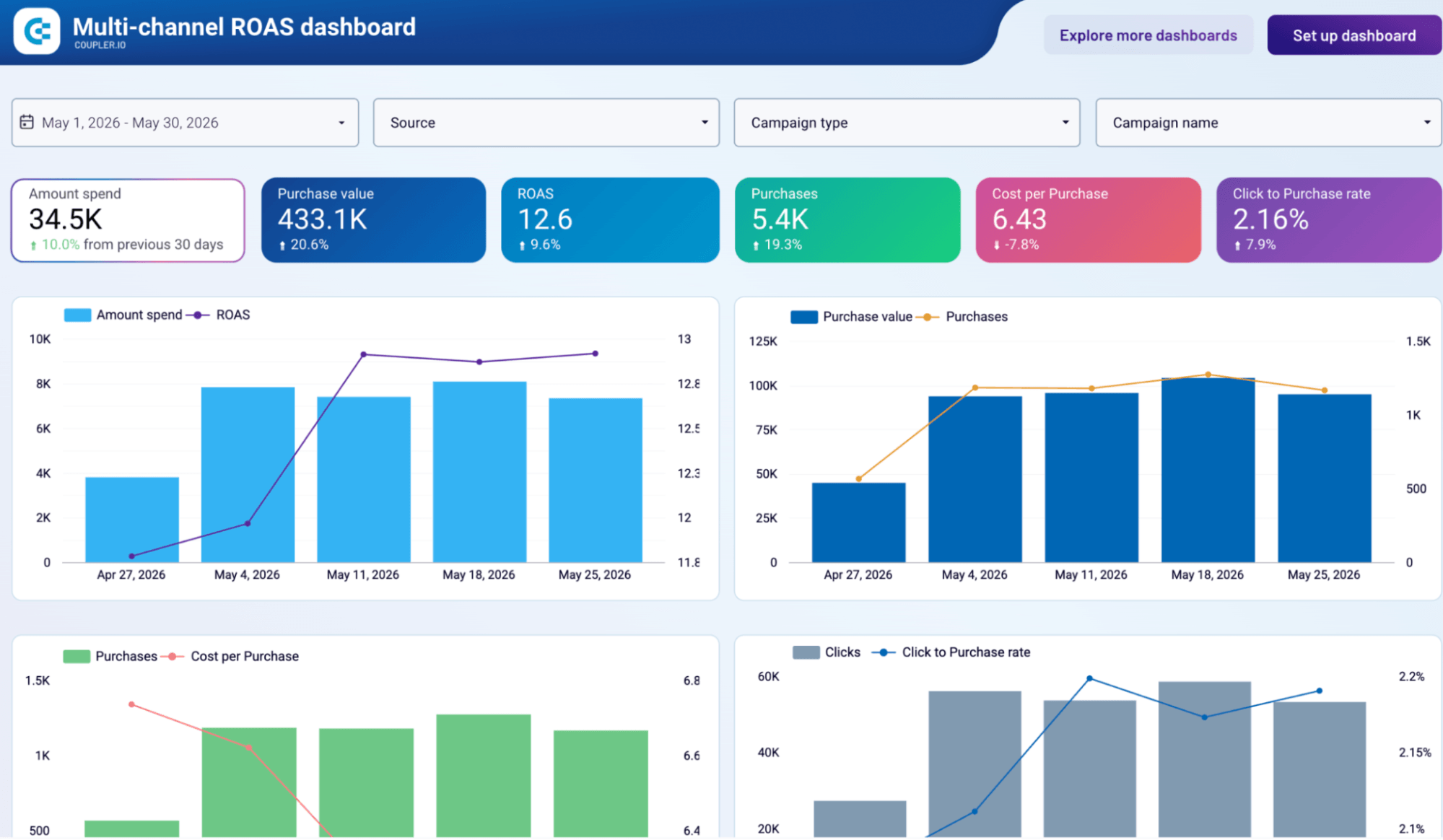Click the calendar icon in date filter
Viewport: 1443px width, 840px height.
tap(27, 122)
